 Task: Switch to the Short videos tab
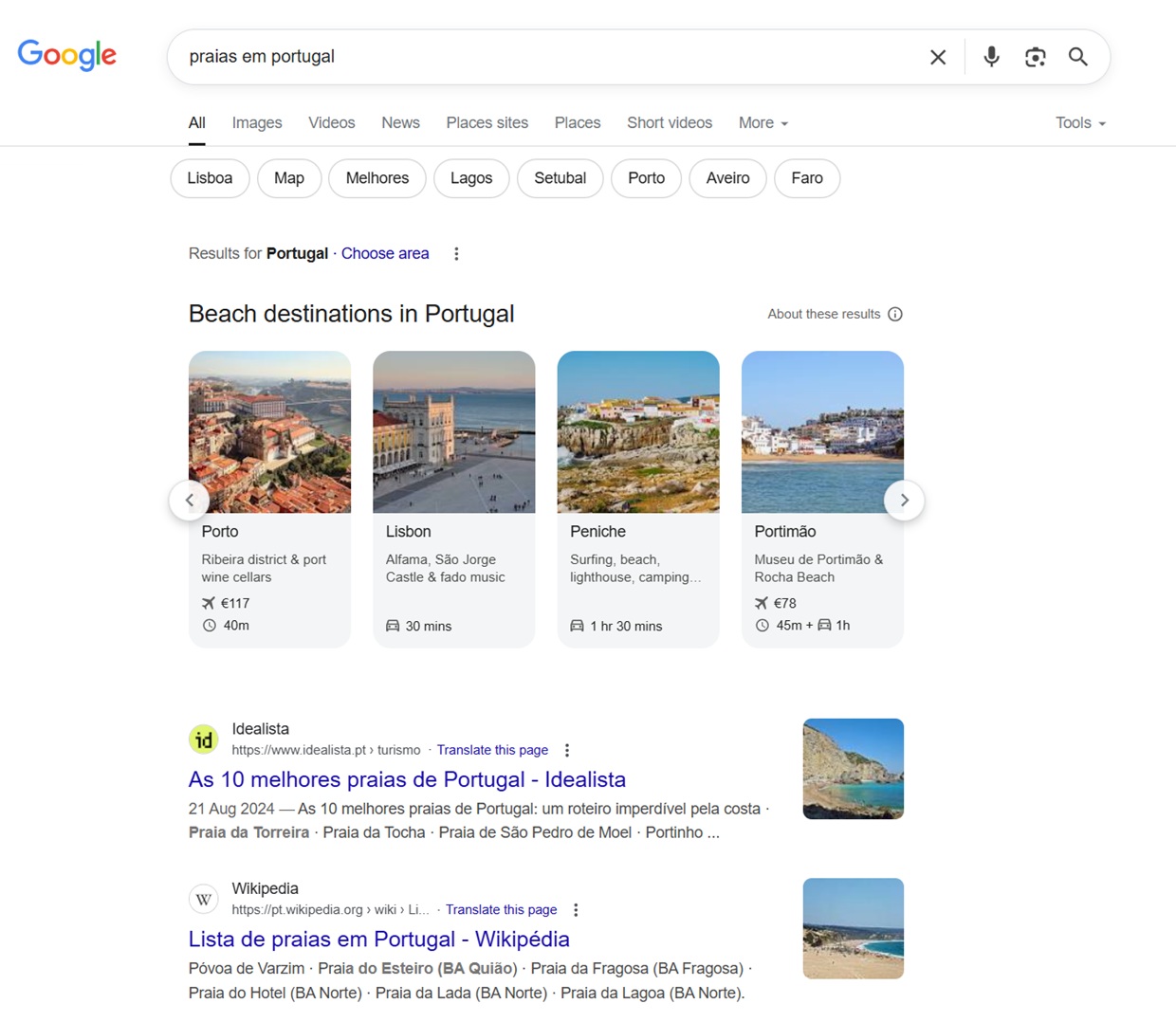click(669, 123)
